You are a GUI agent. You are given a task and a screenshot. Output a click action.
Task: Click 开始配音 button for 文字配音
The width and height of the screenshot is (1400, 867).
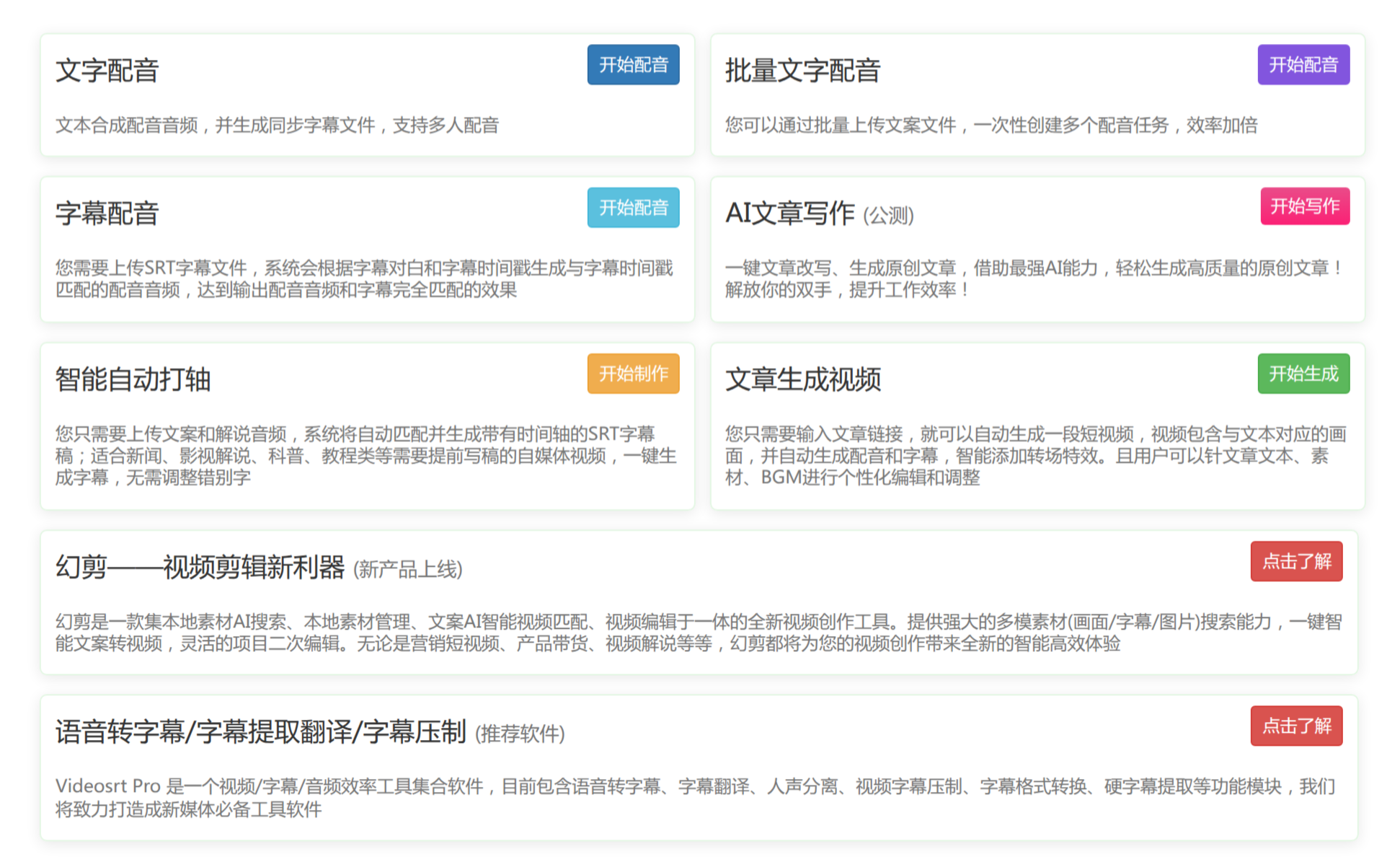[x=633, y=65]
